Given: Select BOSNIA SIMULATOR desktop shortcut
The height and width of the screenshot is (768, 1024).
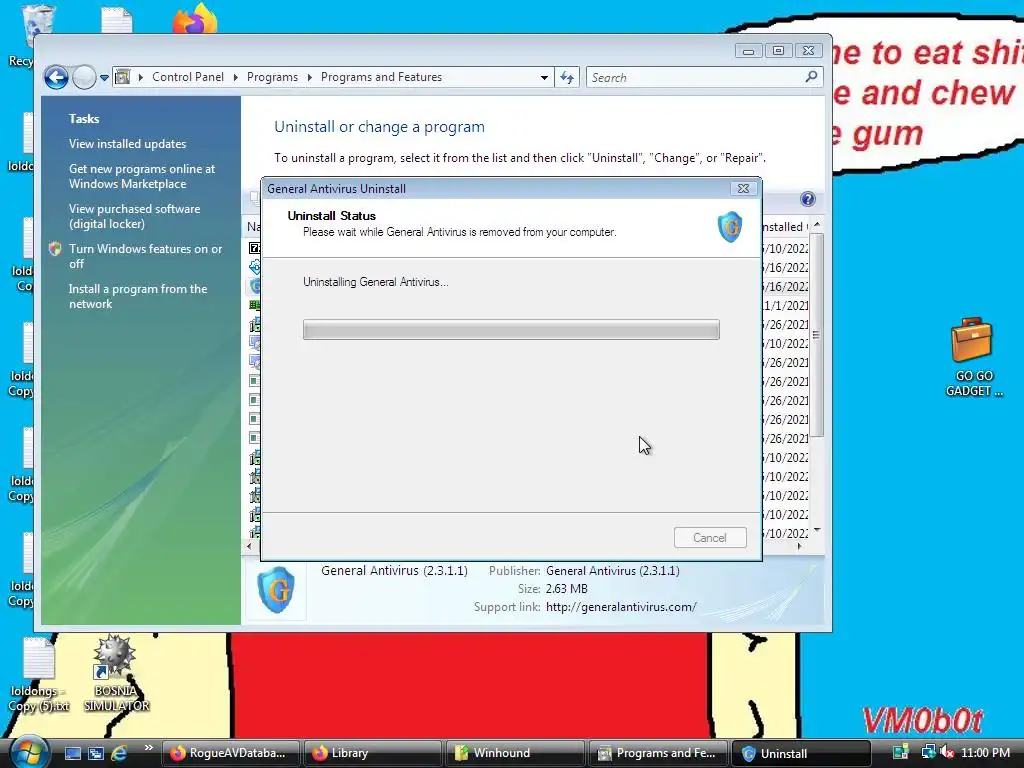Looking at the screenshot, I should click(x=116, y=673).
